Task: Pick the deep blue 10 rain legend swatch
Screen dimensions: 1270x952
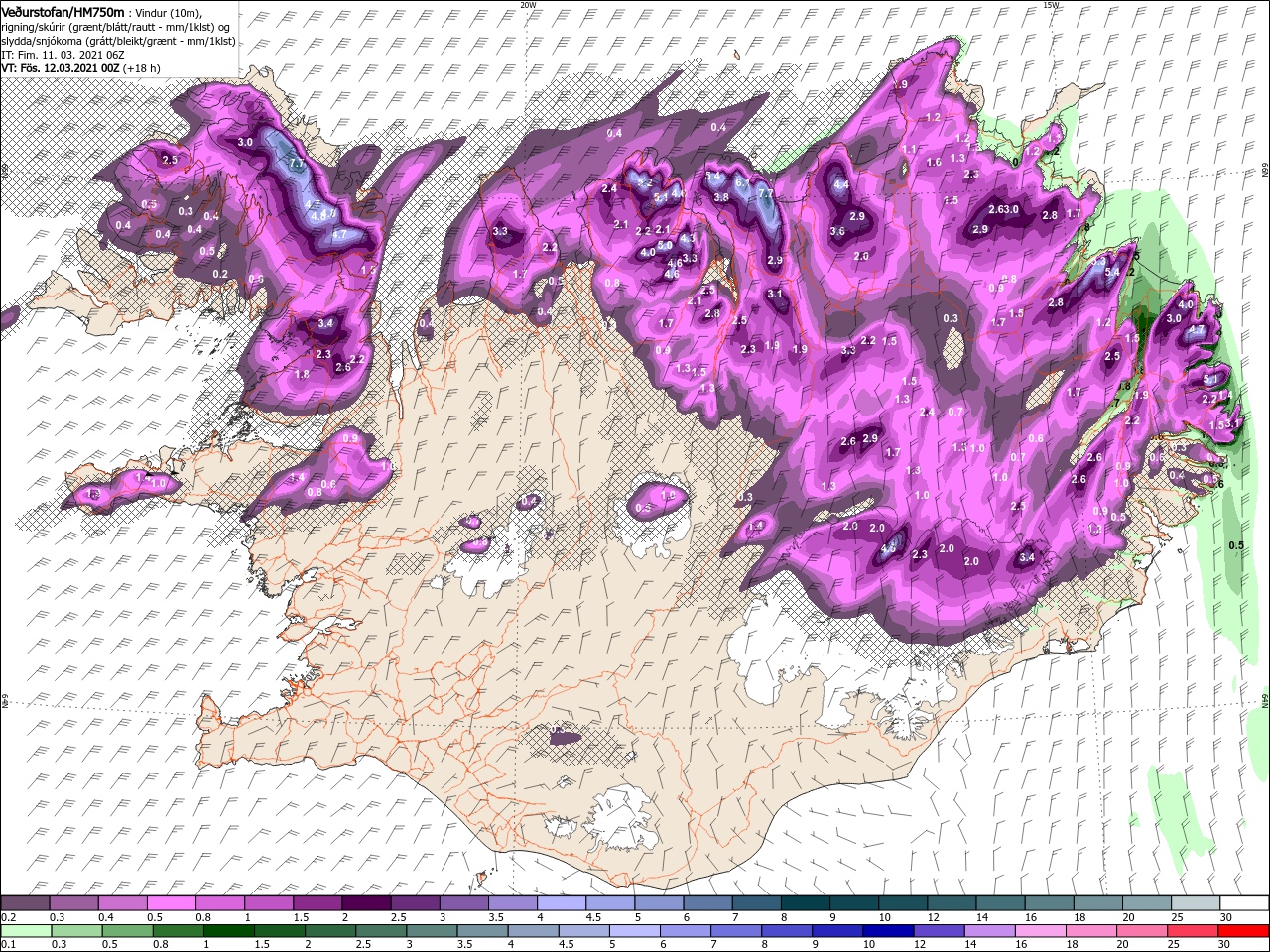Action: pyautogui.click(x=889, y=930)
